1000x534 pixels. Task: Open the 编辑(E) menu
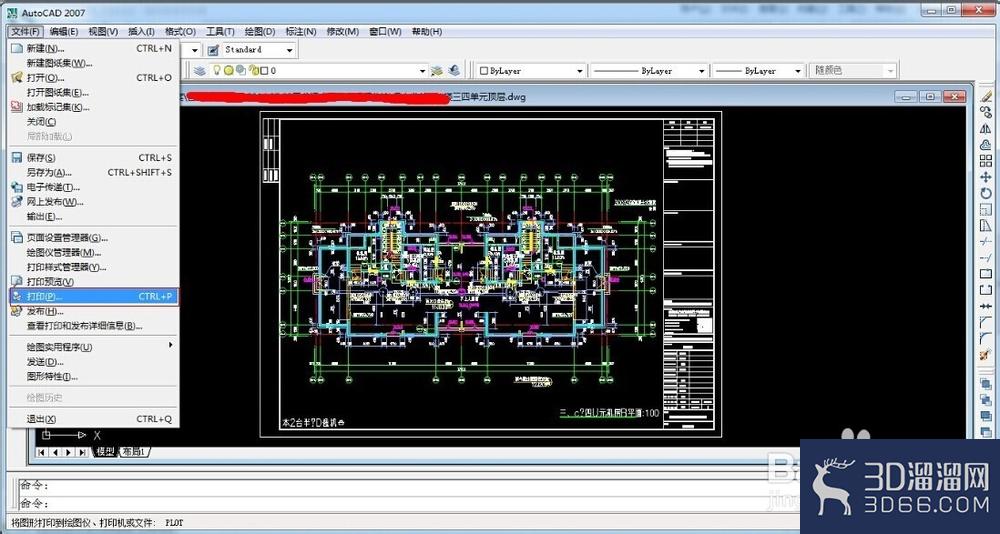click(x=64, y=31)
